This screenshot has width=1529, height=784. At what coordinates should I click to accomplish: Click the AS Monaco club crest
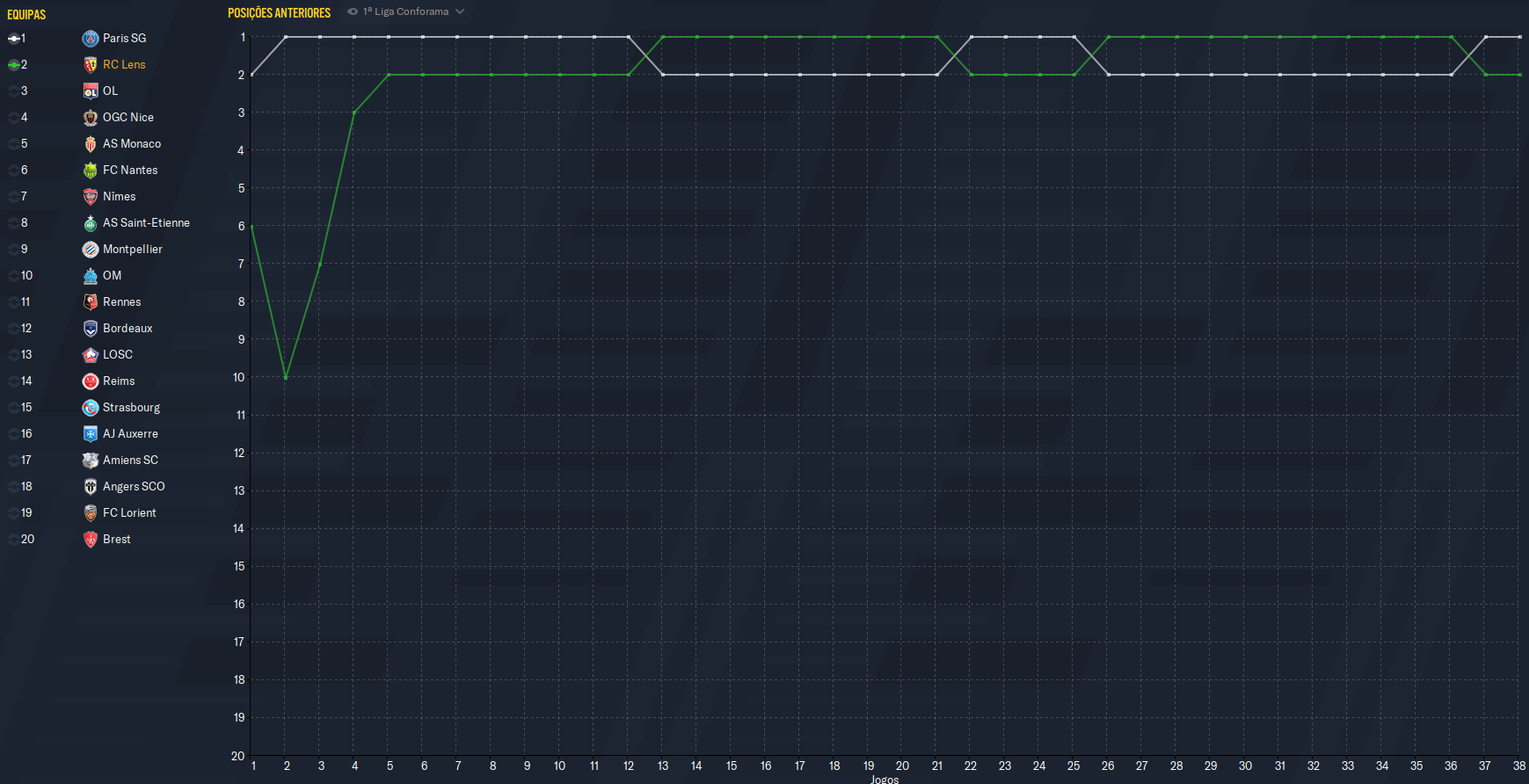pyautogui.click(x=91, y=144)
